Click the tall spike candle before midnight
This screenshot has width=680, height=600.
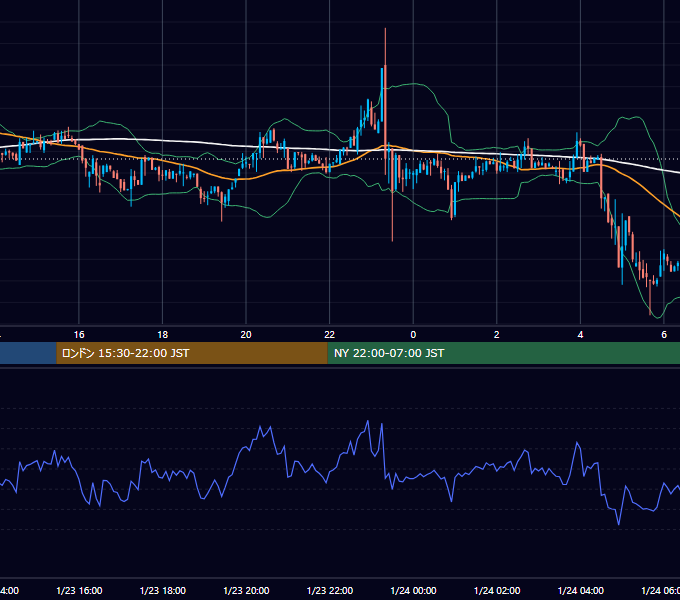385,102
